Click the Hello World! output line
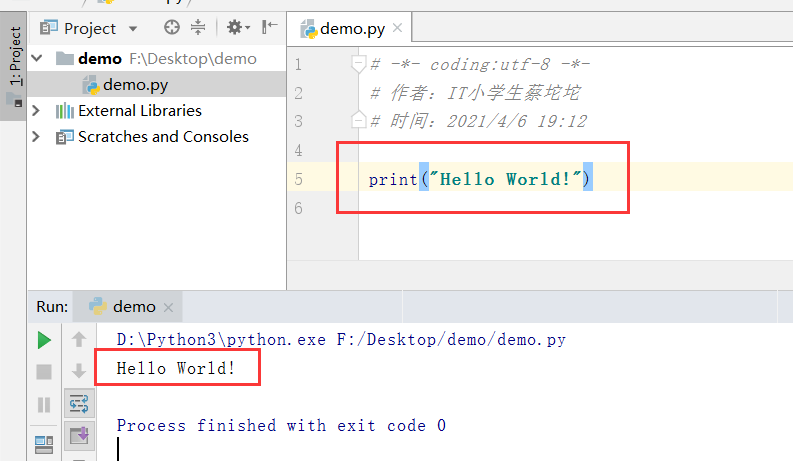 pos(176,368)
